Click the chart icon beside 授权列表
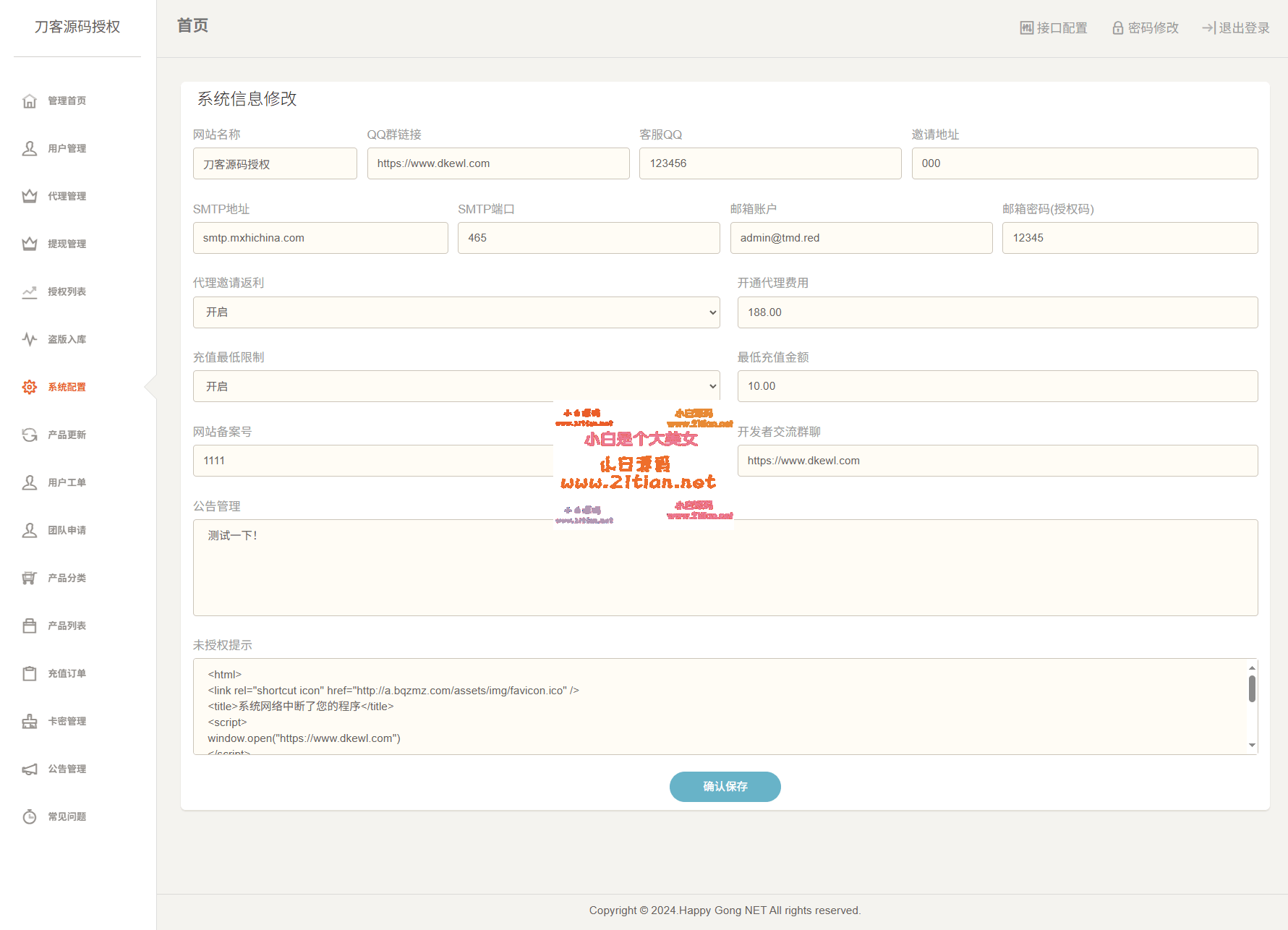1288x930 pixels. tap(30, 291)
